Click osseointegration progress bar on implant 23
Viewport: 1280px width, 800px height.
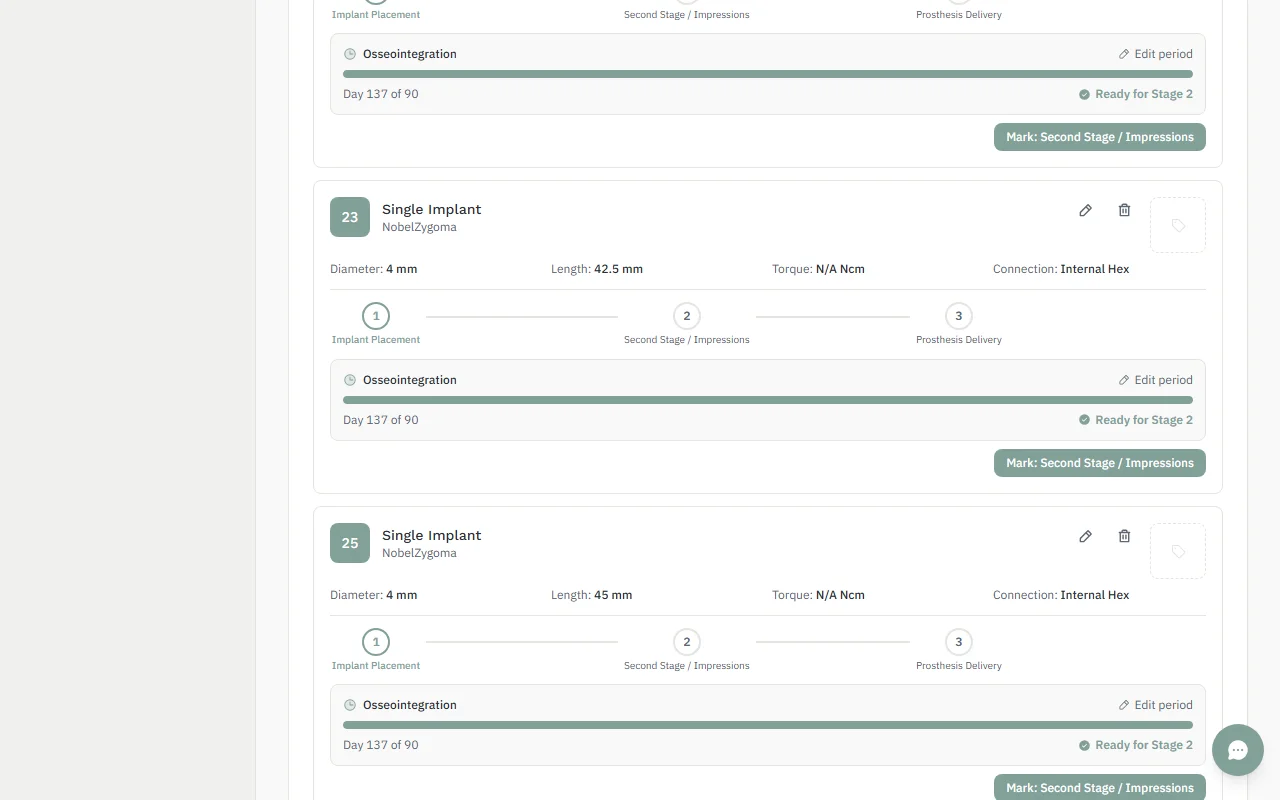(x=768, y=400)
